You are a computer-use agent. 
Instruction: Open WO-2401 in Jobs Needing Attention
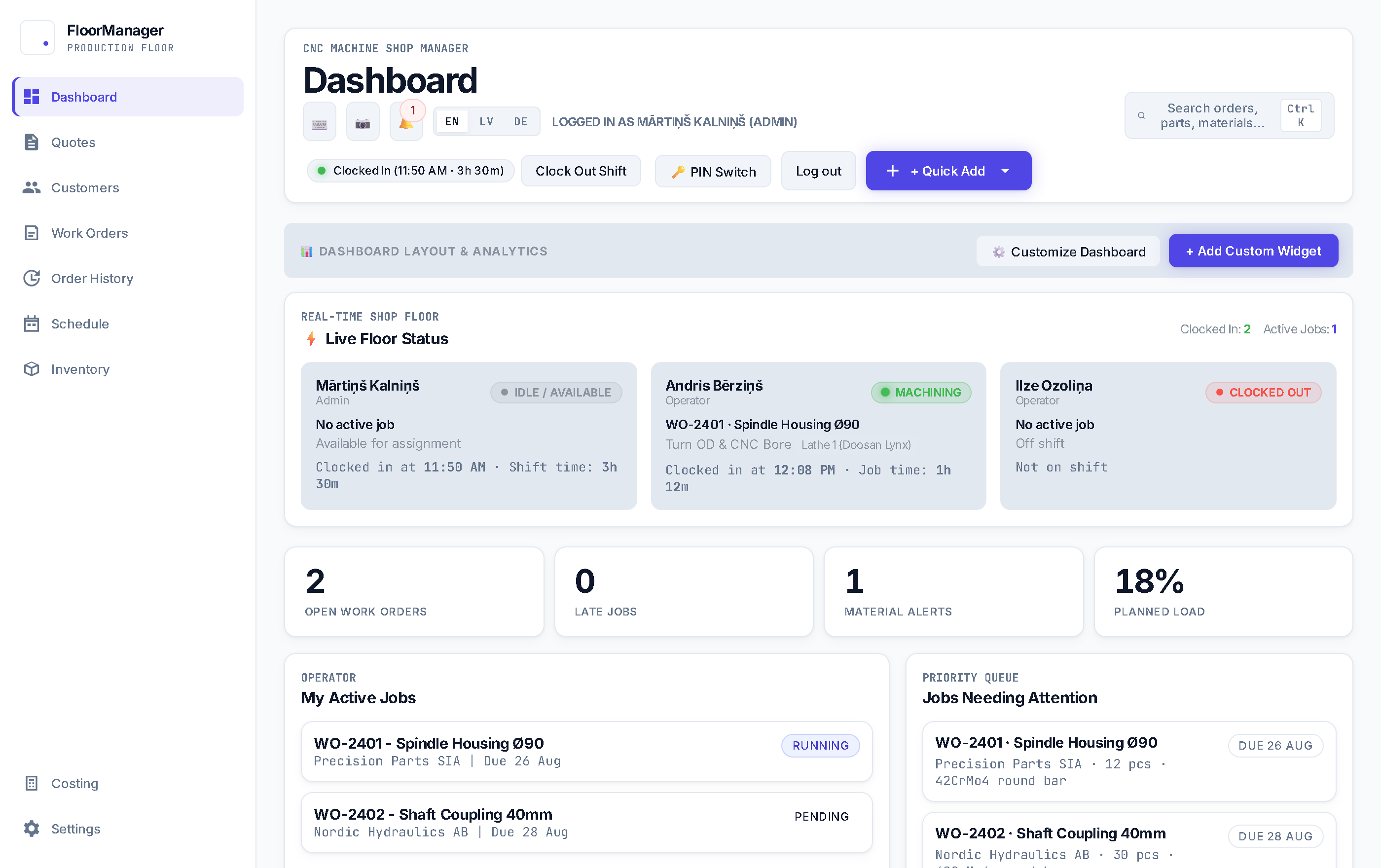click(x=1129, y=761)
